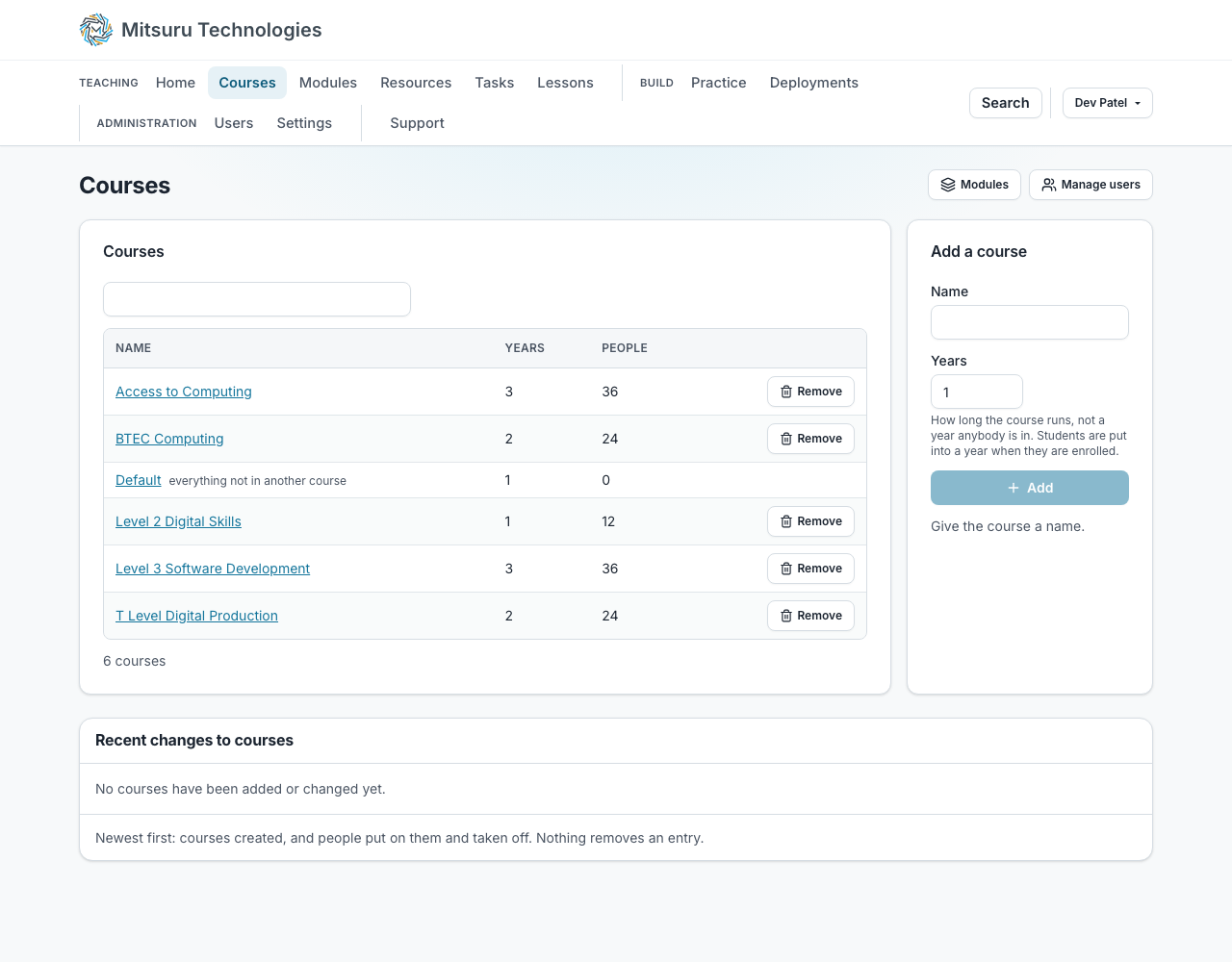Click trash icon for Access to Computing
1232x962 pixels.
coord(786,392)
